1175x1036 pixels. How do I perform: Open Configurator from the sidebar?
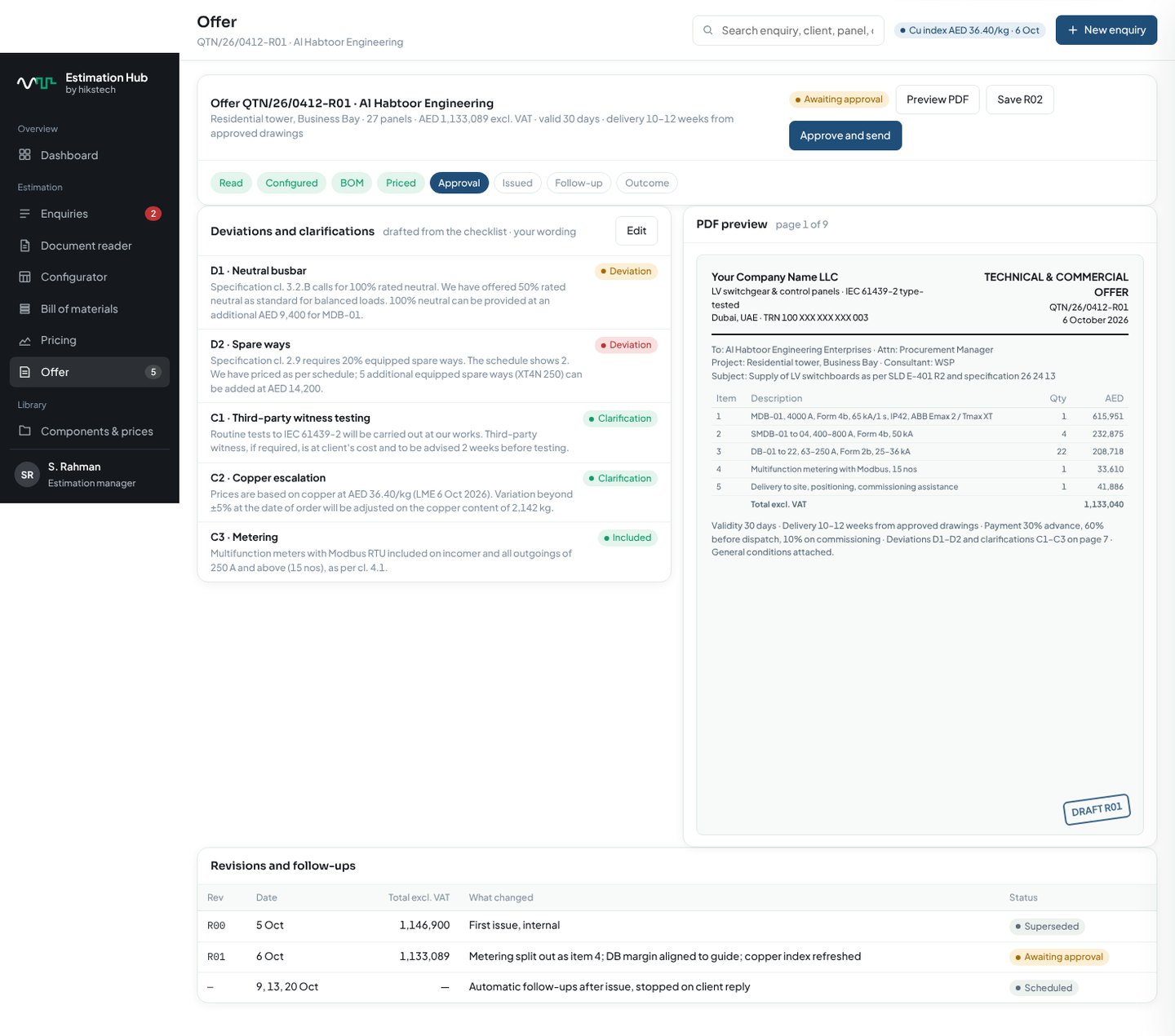(x=90, y=277)
